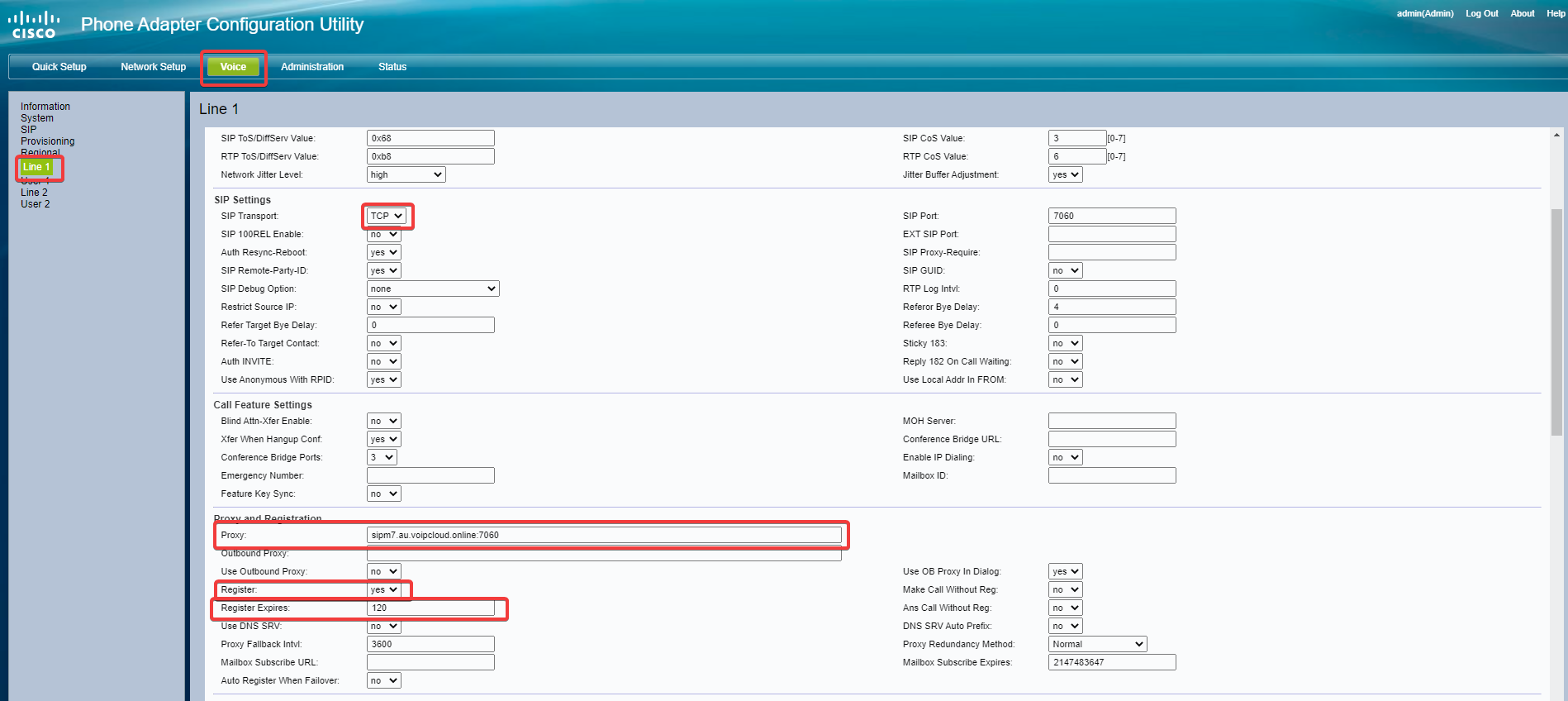The image size is (1568, 701).
Task: Open the About link
Action: coord(1523,13)
